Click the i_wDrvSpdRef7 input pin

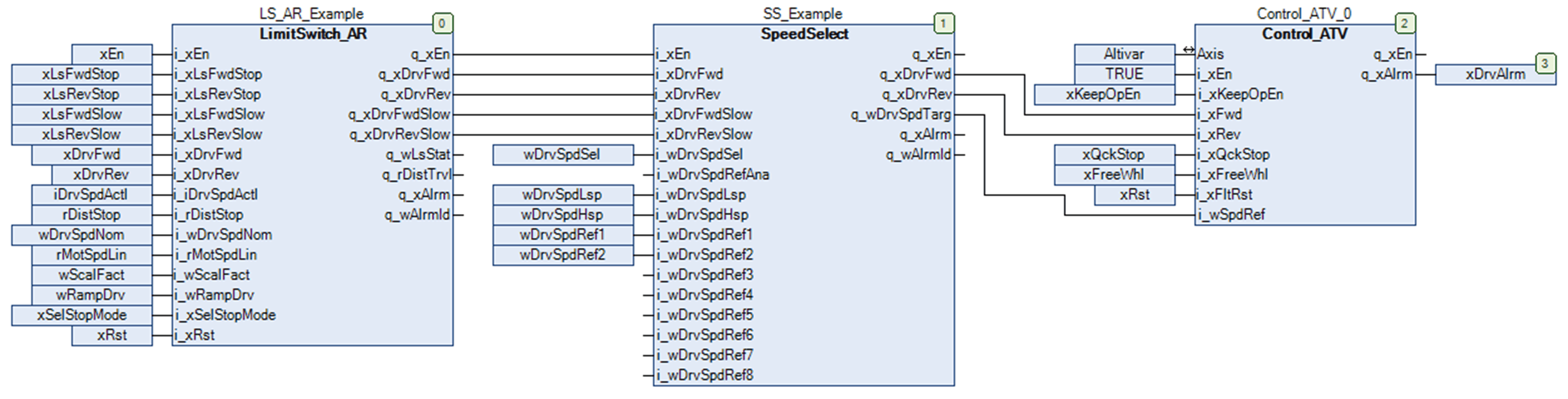pyautogui.click(x=705, y=356)
